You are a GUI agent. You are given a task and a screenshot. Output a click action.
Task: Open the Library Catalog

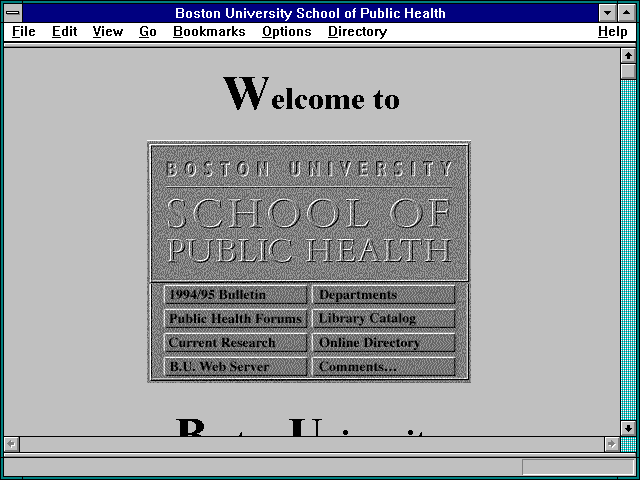(384, 318)
